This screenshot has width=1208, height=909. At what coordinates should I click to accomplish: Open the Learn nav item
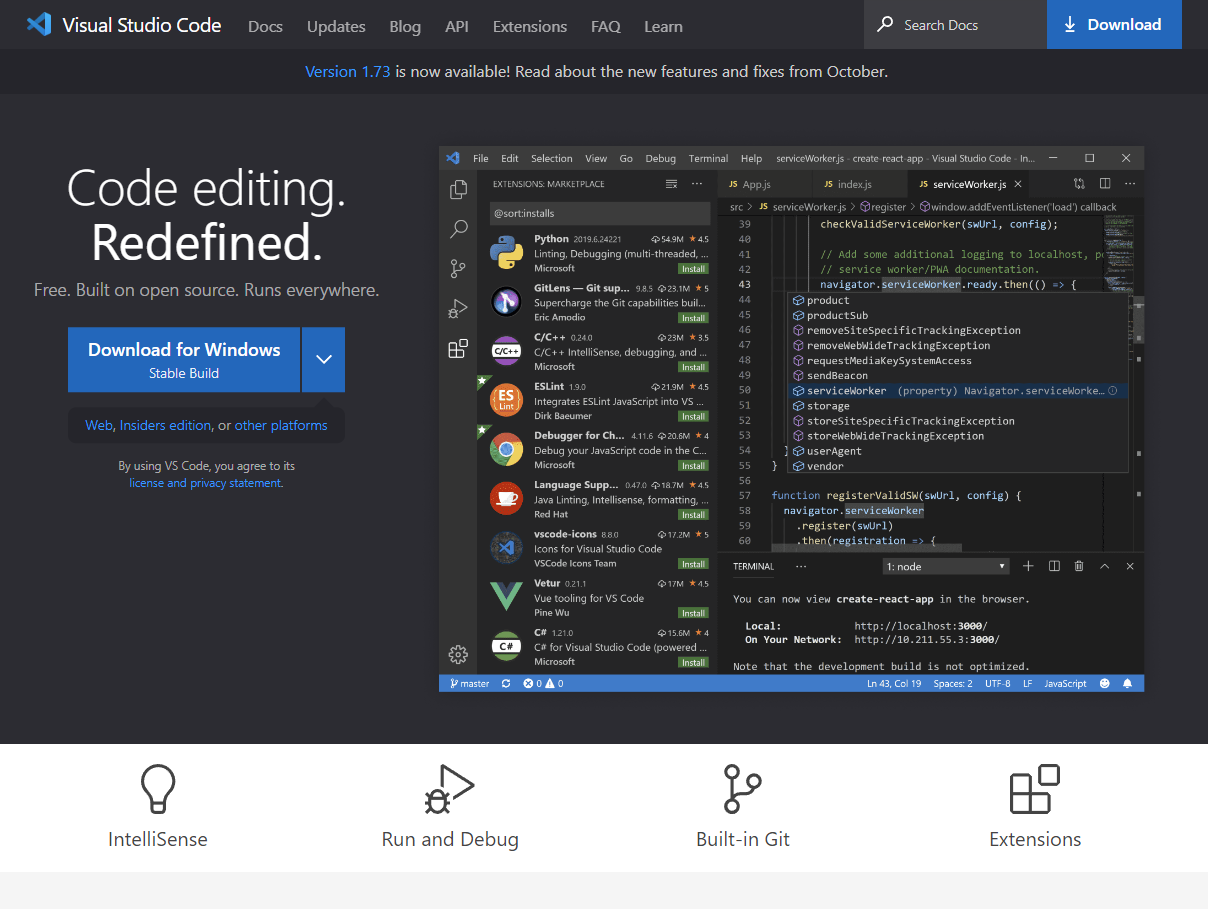point(663,26)
